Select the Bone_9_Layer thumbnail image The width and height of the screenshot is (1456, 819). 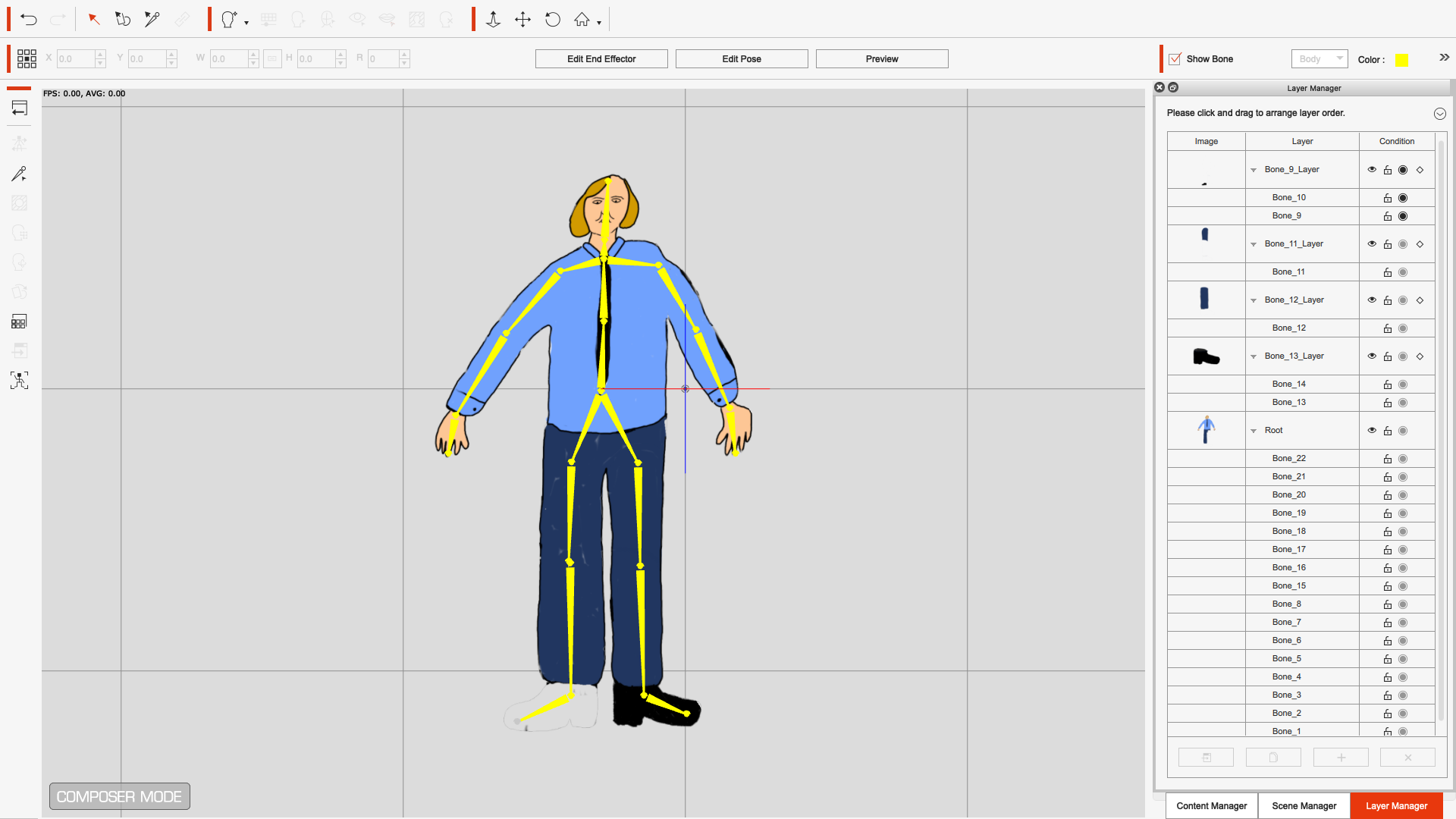pyautogui.click(x=1206, y=170)
